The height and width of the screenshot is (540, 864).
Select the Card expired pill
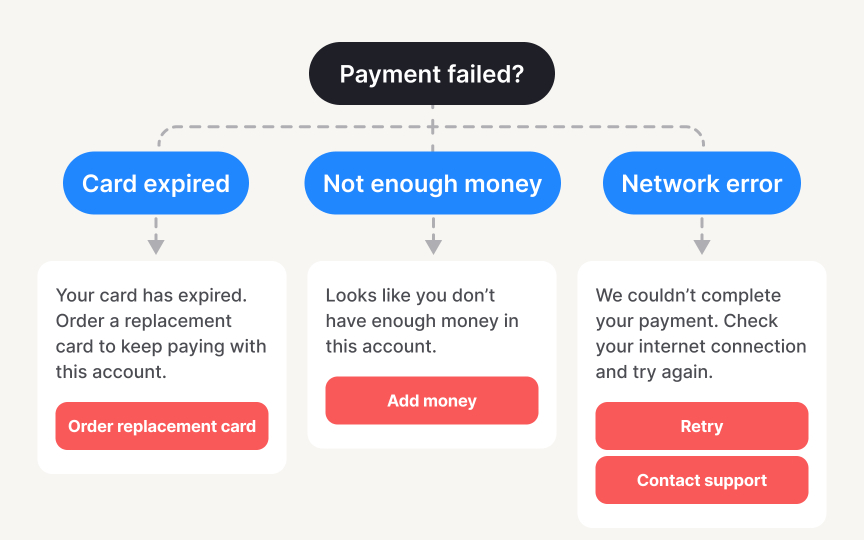pyautogui.click(x=155, y=183)
